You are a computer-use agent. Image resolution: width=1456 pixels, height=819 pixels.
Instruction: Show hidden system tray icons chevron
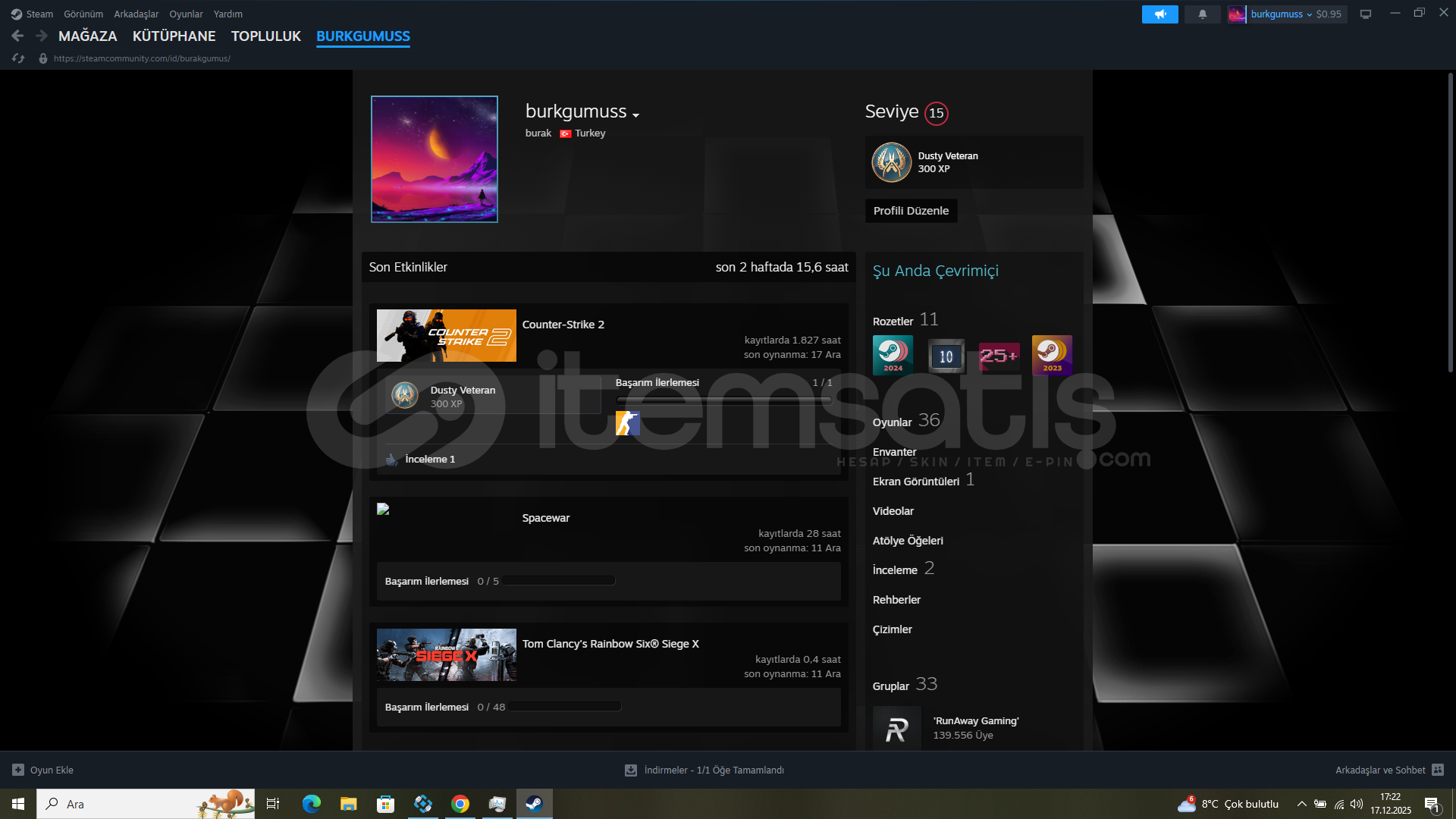pos(1301,804)
